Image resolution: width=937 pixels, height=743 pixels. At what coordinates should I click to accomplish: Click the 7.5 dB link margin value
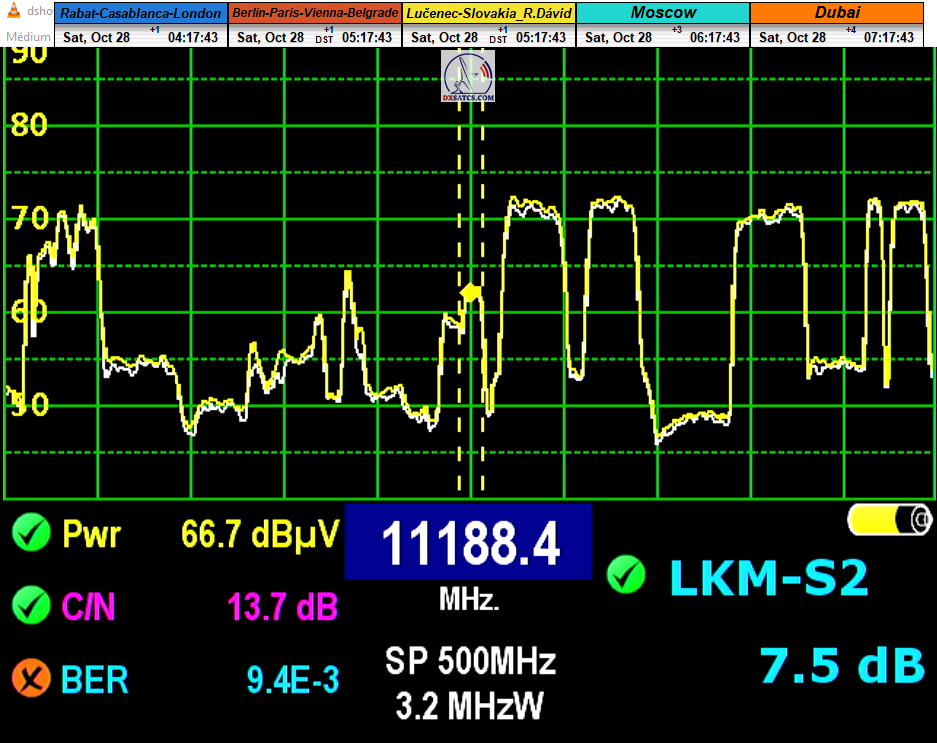coord(841,665)
